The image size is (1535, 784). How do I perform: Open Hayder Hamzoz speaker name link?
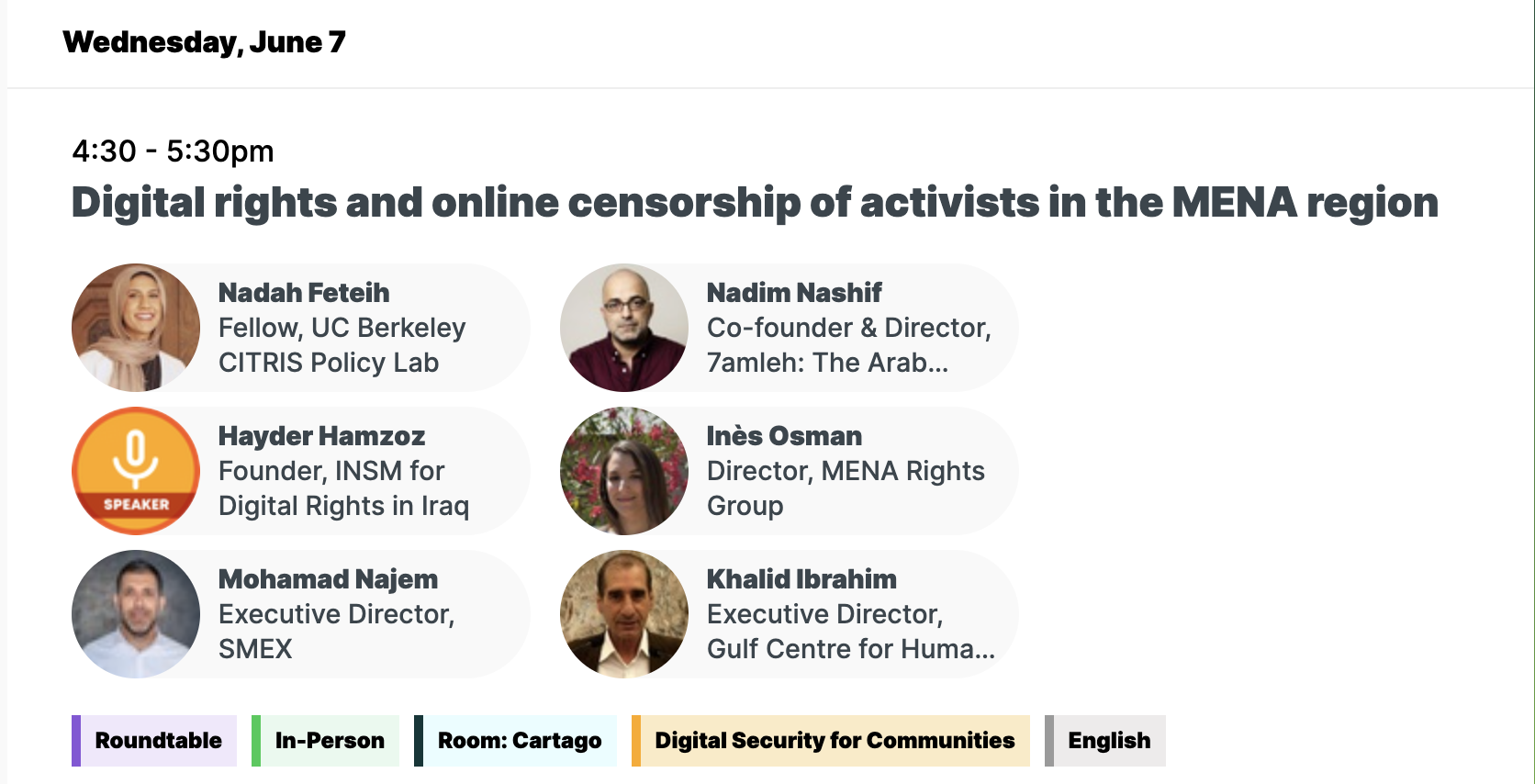pos(321,436)
